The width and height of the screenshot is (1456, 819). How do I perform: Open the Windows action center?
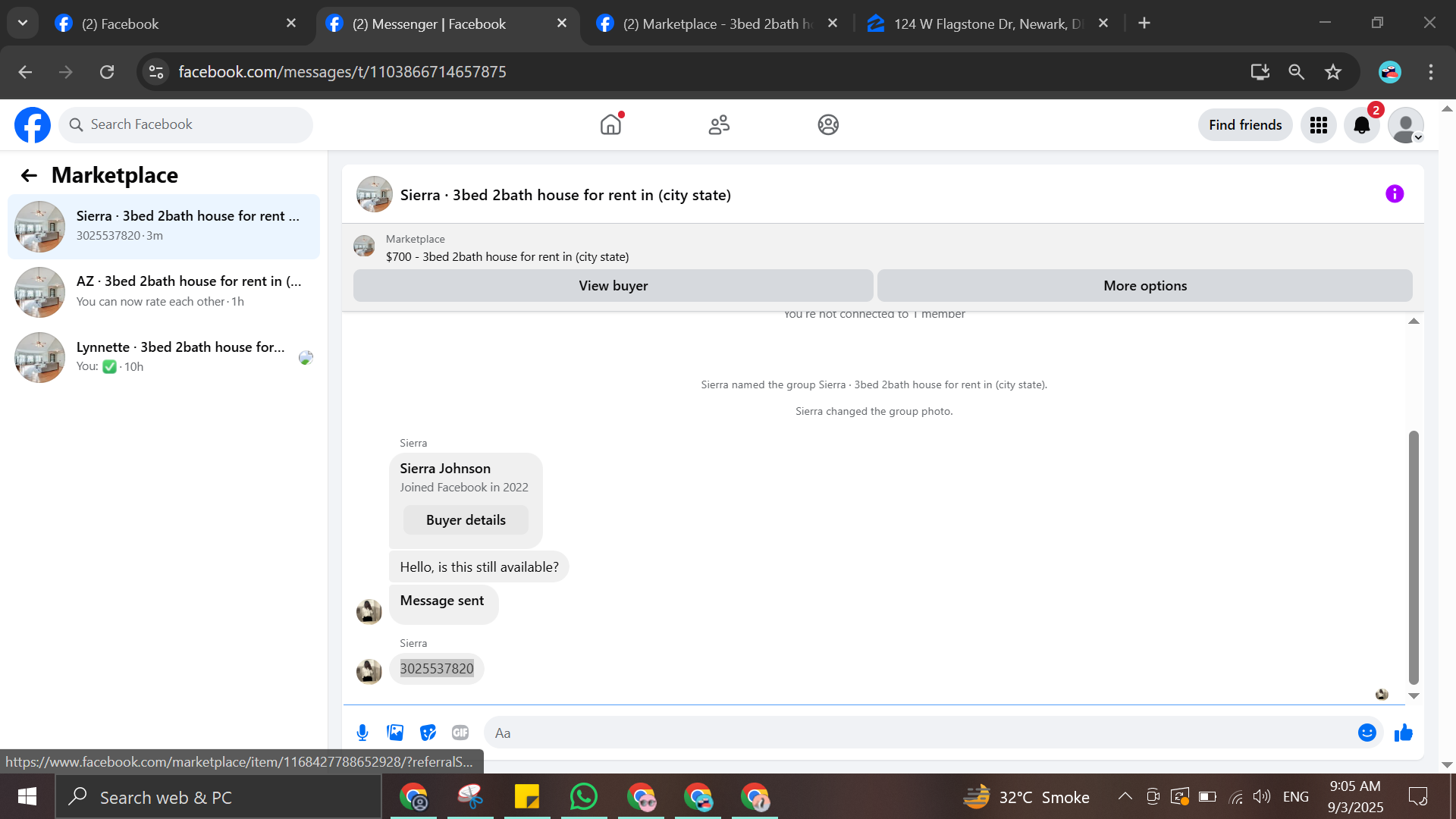point(1417,796)
